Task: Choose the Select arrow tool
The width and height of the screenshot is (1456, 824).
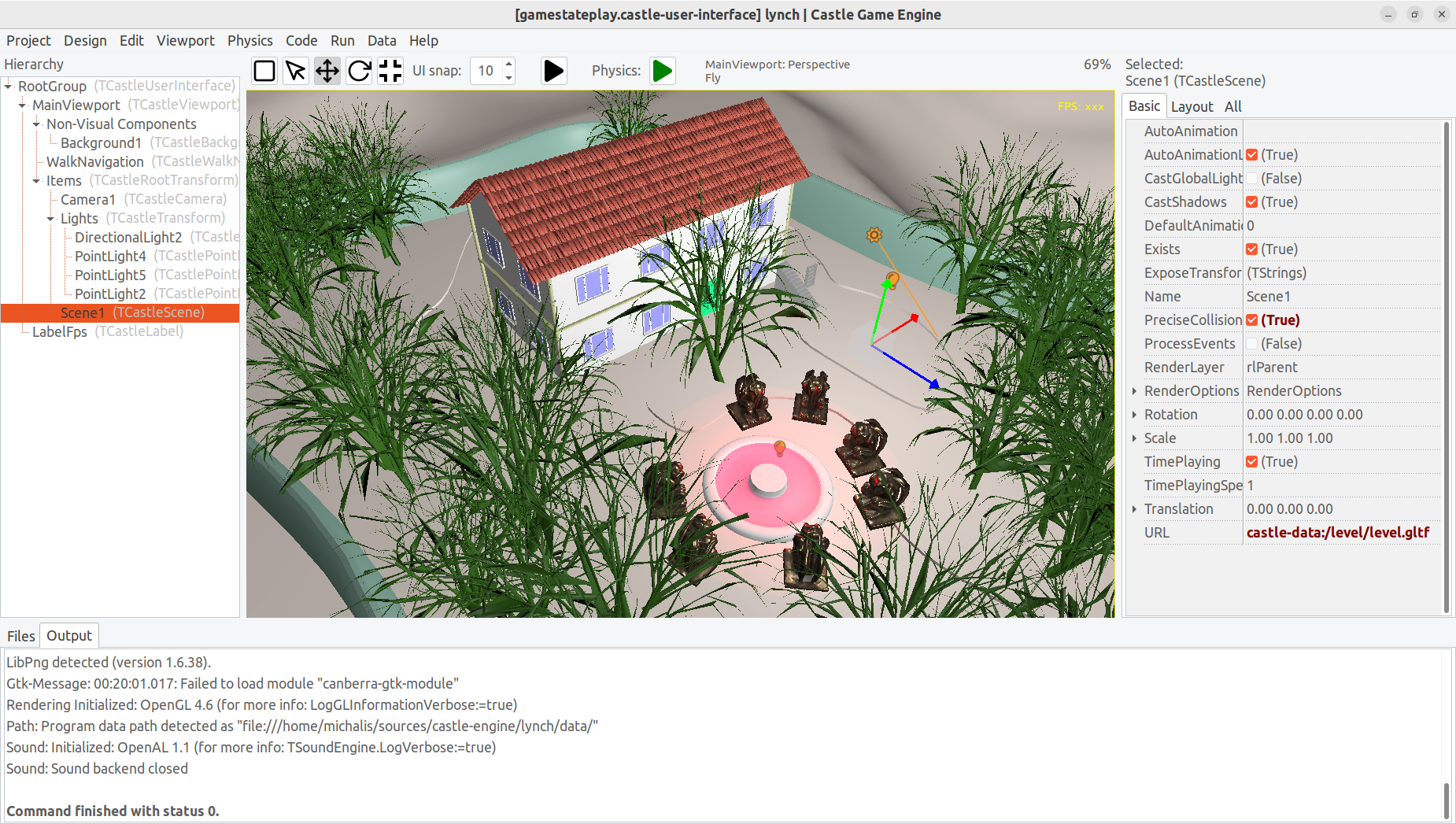Action: click(296, 71)
